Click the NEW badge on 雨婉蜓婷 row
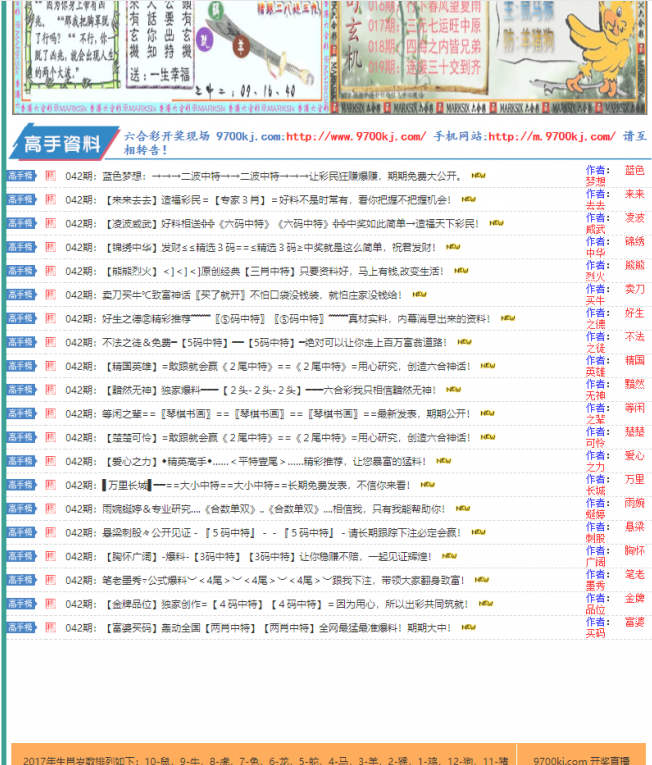The height and width of the screenshot is (765, 652). tap(463, 508)
